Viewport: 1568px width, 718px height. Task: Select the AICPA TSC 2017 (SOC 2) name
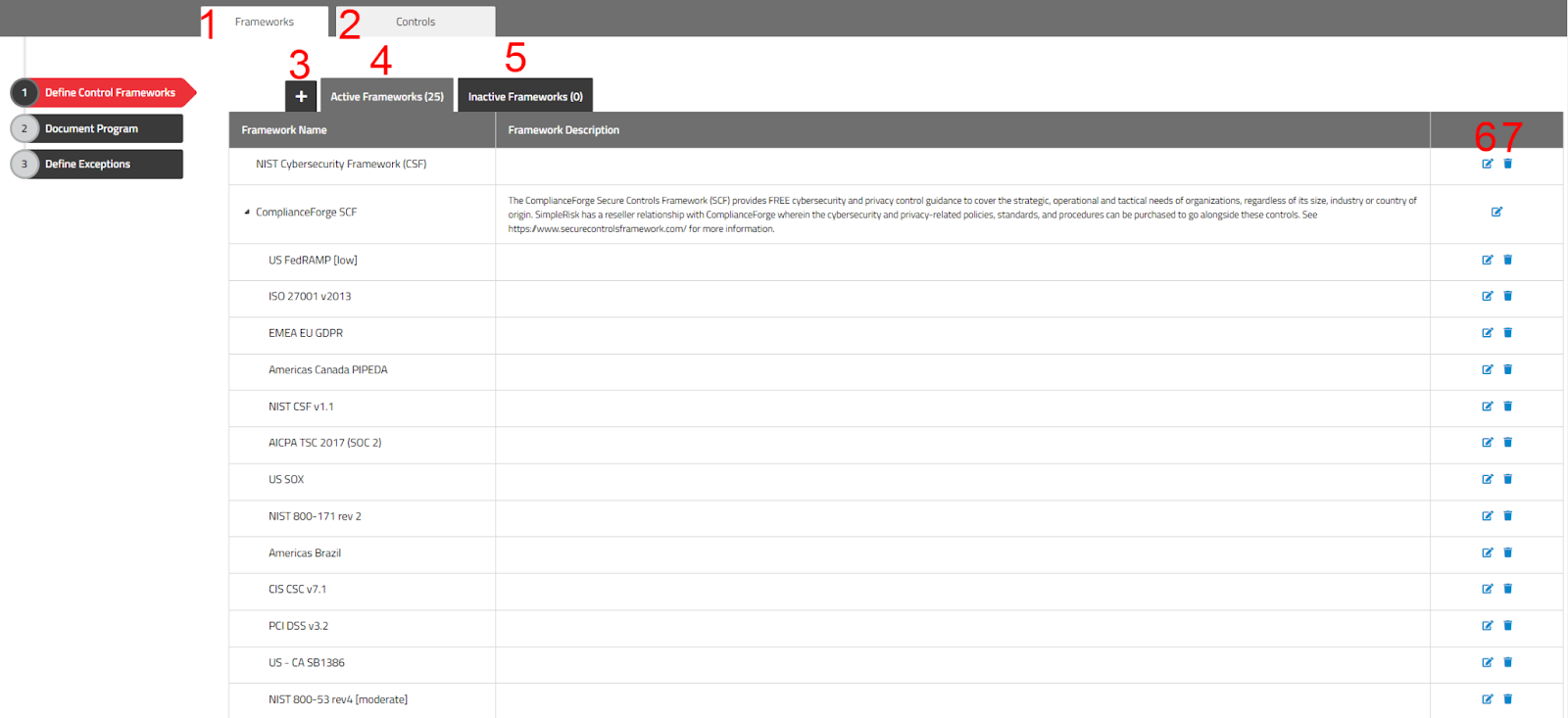click(x=325, y=443)
